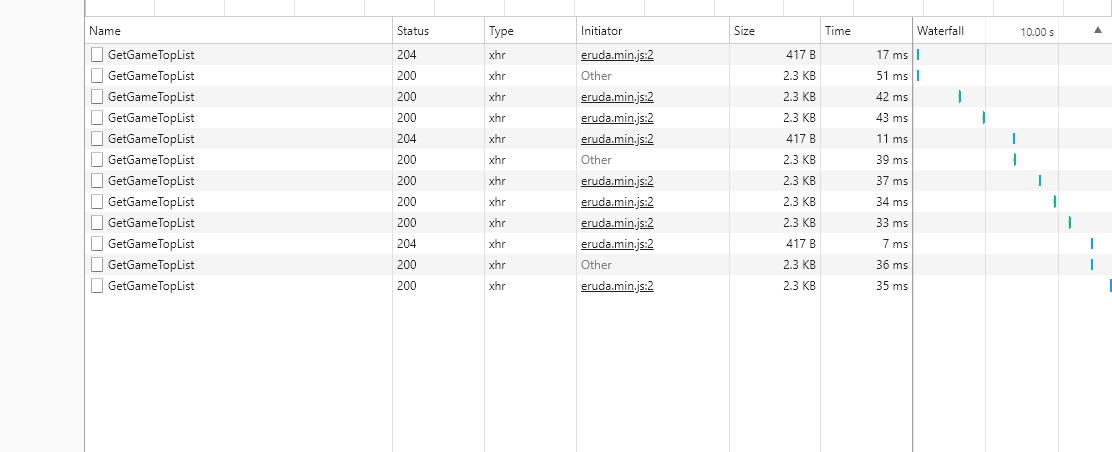The height and width of the screenshot is (452, 1112).
Task: Sort by the Size column header
Action: click(x=744, y=31)
